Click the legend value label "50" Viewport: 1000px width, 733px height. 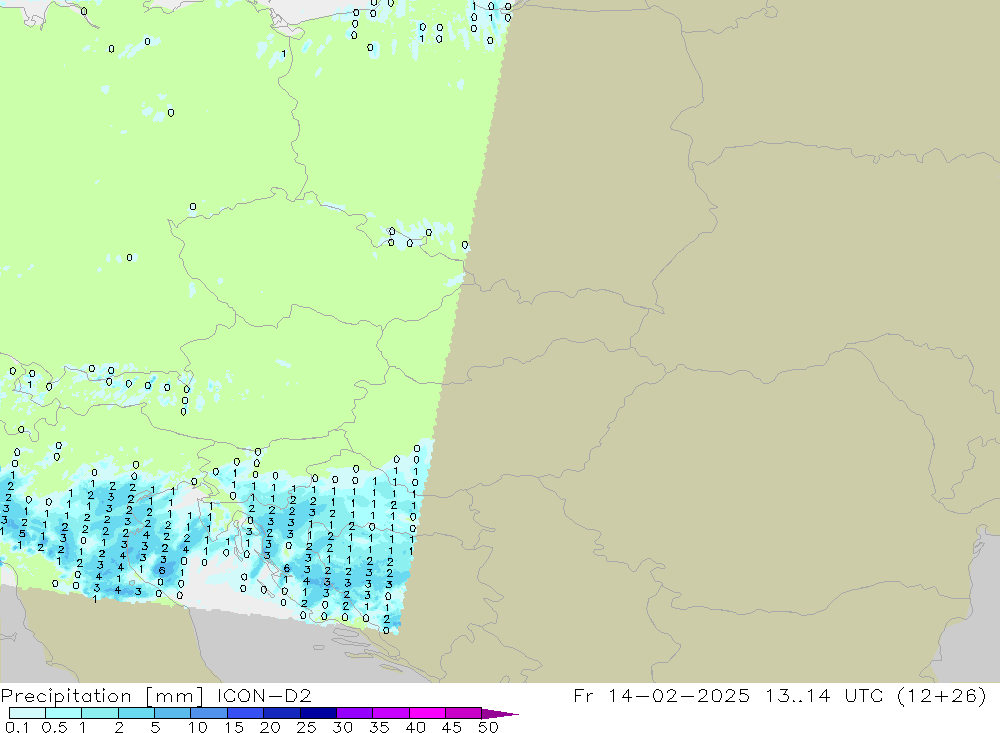pyautogui.click(x=488, y=727)
